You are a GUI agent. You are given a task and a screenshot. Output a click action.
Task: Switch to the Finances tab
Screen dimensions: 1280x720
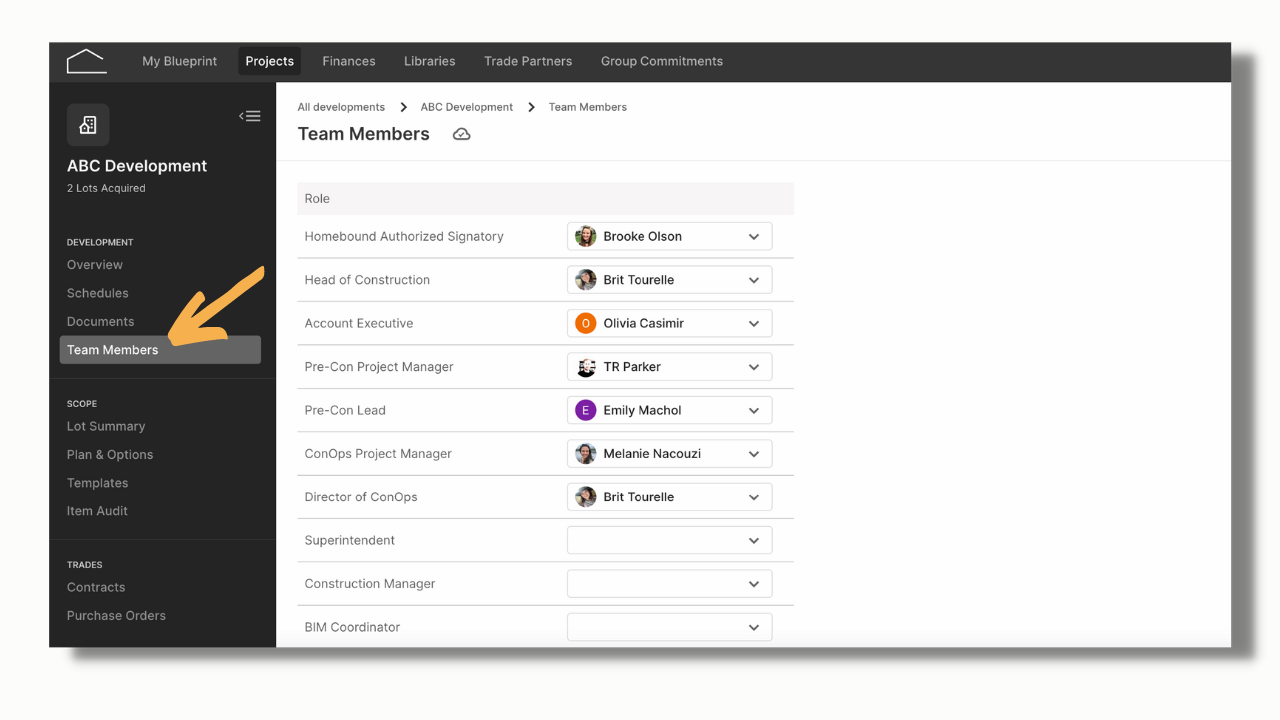click(x=349, y=61)
